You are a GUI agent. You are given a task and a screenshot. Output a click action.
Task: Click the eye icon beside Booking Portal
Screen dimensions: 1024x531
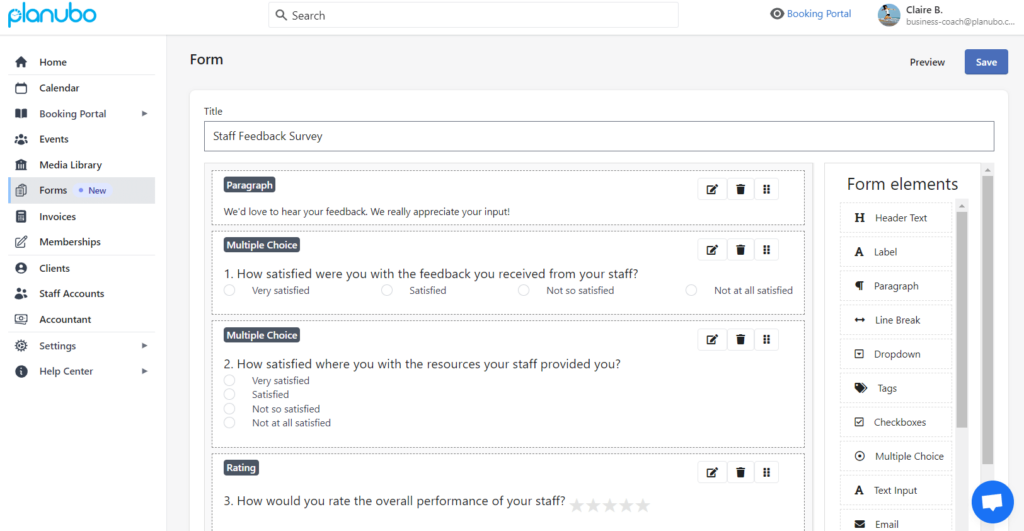[777, 14]
